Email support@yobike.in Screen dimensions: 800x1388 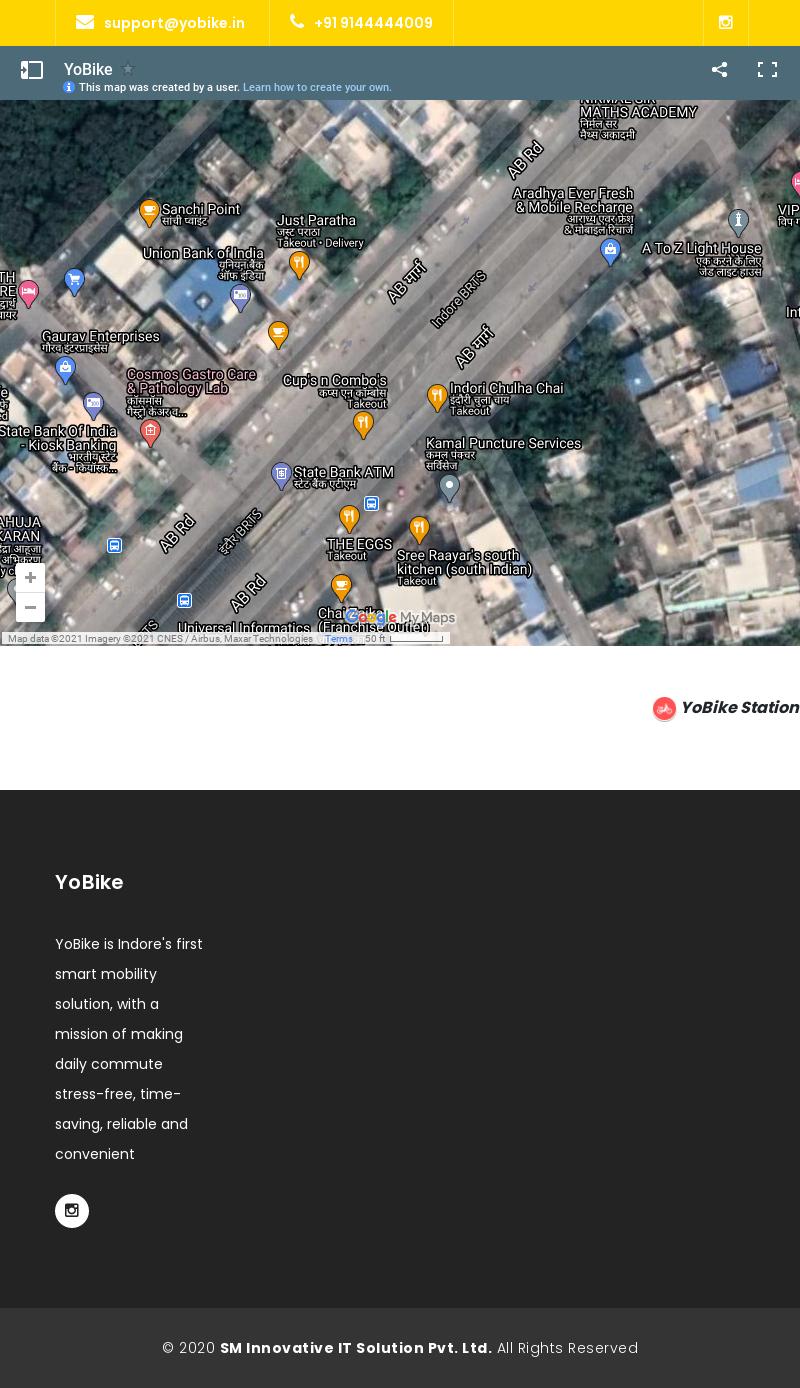point(160,22)
